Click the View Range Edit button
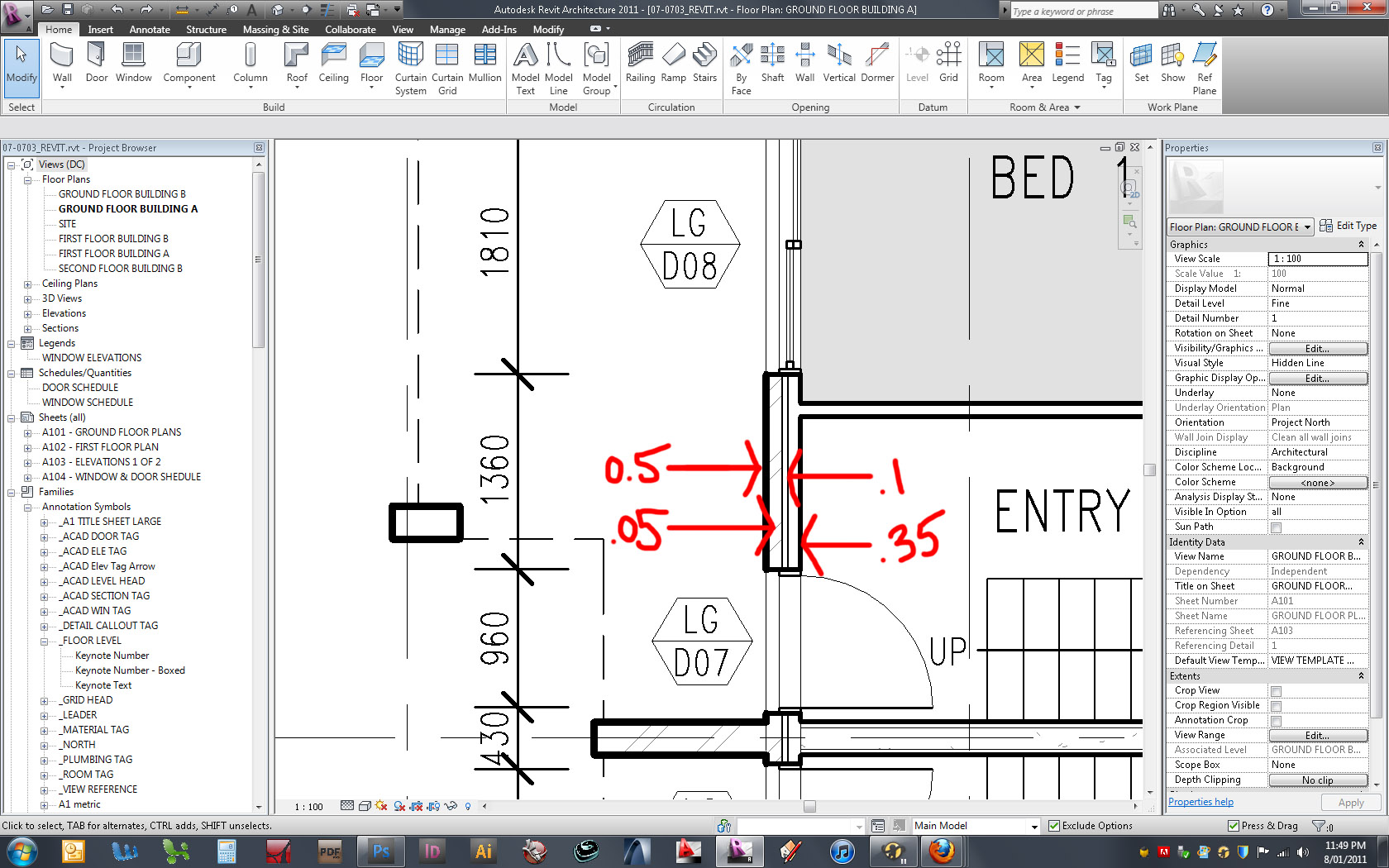The width and height of the screenshot is (1389, 868). 1318,736
